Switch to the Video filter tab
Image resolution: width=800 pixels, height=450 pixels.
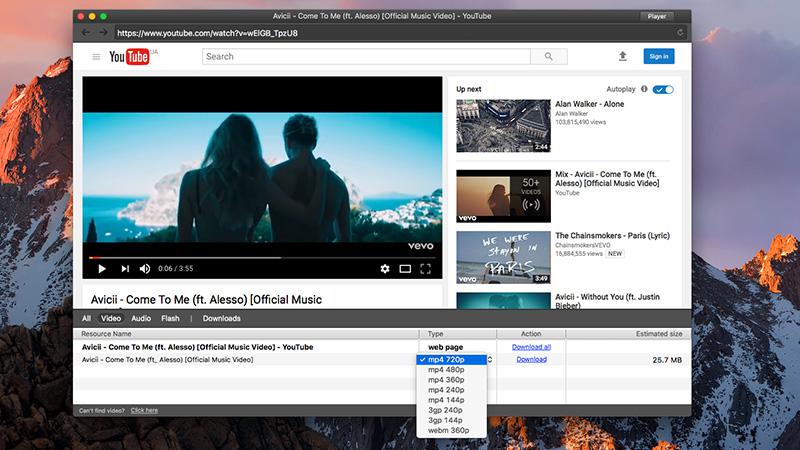click(111, 318)
